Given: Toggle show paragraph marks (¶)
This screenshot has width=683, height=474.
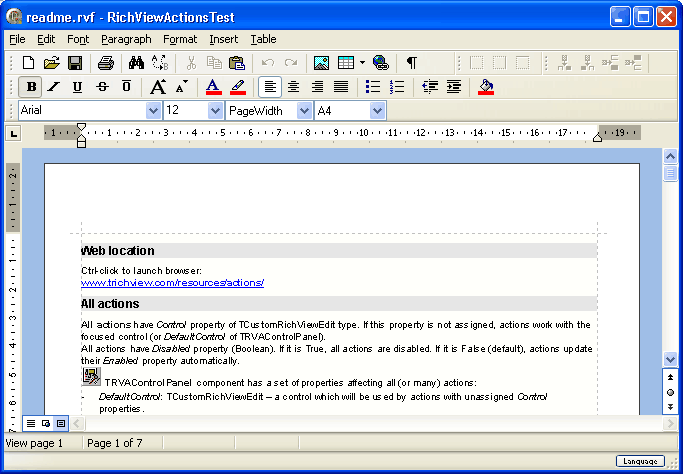Looking at the screenshot, I should click(x=411, y=62).
